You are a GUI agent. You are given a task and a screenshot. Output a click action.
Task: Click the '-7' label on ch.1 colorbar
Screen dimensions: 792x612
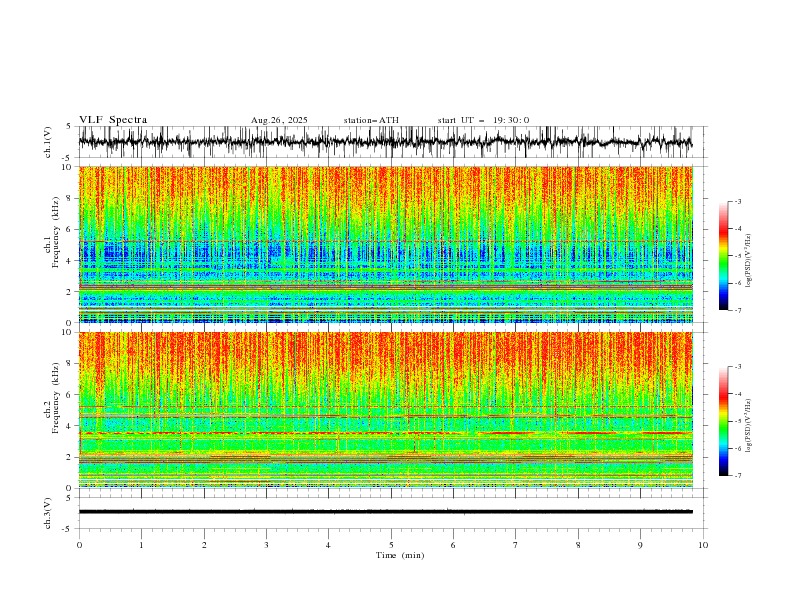pos(737,310)
